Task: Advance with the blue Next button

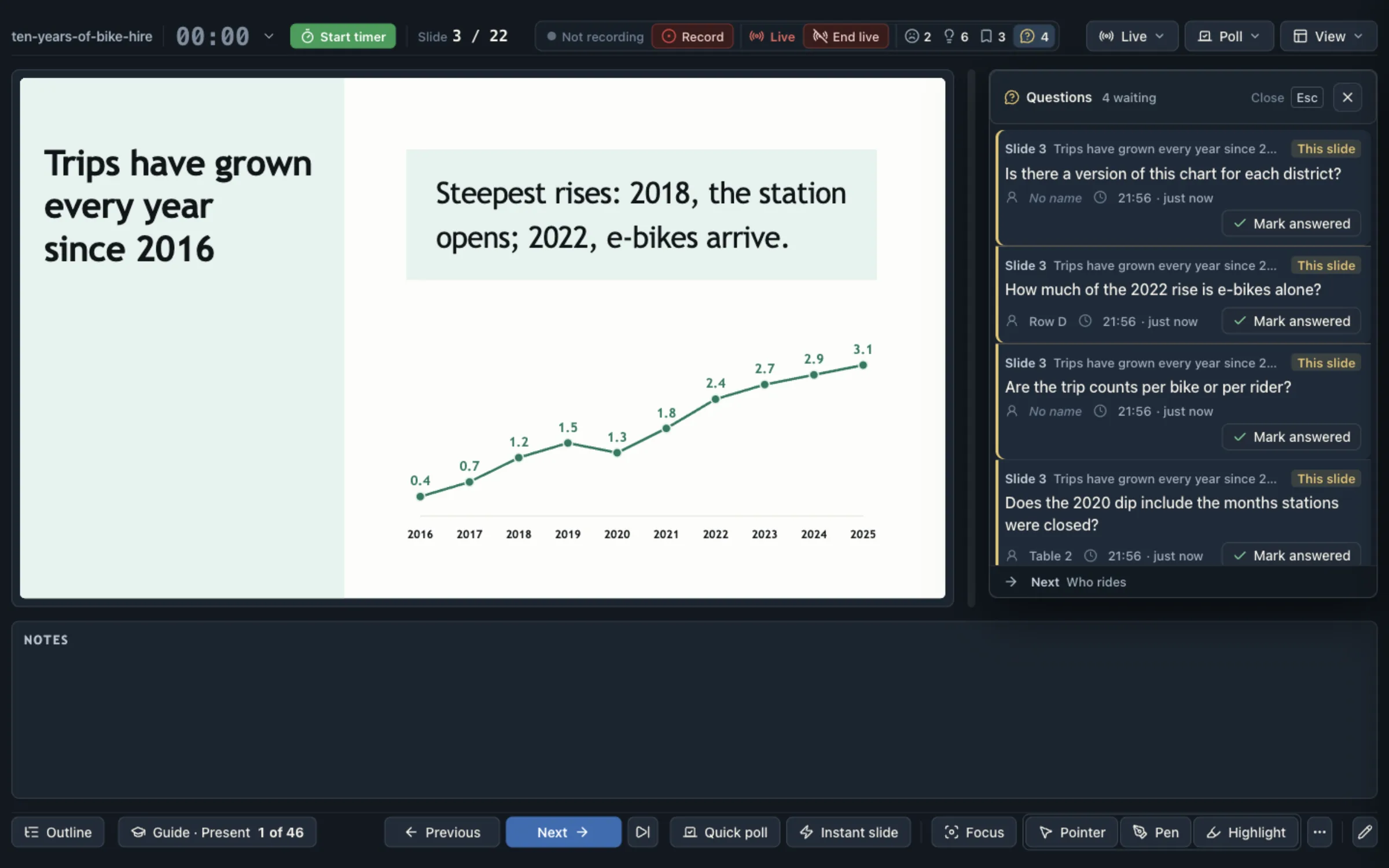Action: coord(563,832)
